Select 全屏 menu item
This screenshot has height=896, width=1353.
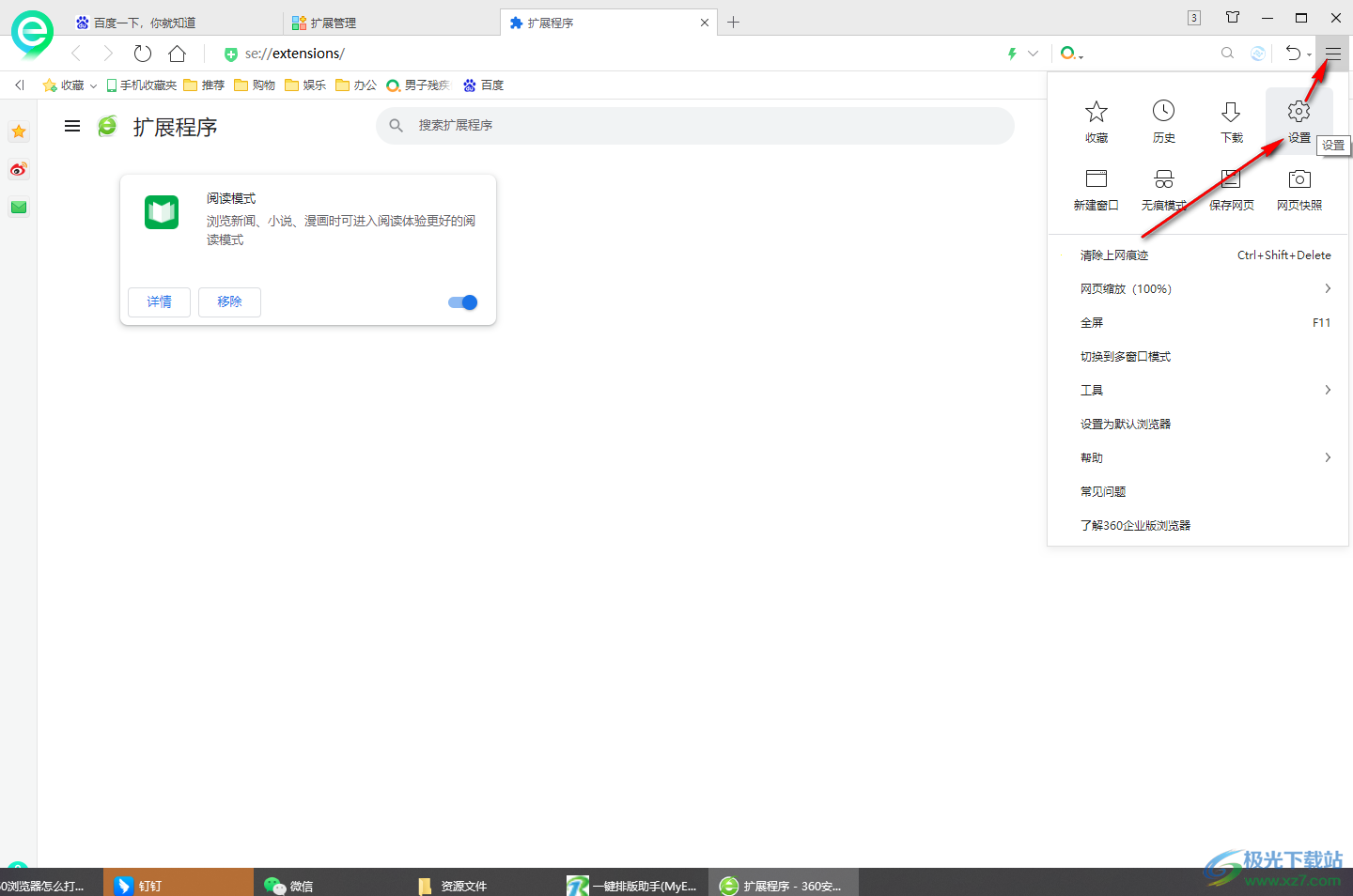[1198, 323]
